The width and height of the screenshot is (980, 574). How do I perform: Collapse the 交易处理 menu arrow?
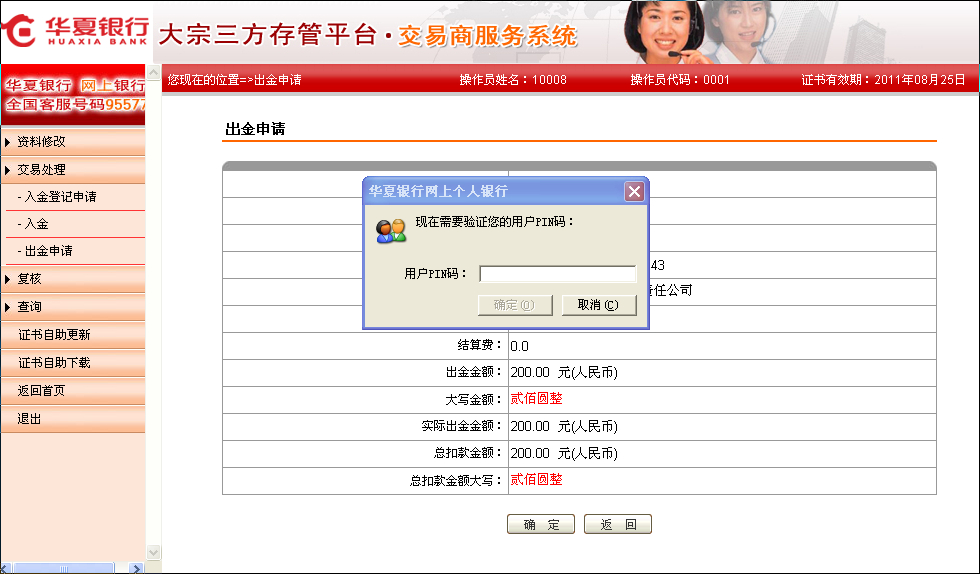(x=8, y=170)
